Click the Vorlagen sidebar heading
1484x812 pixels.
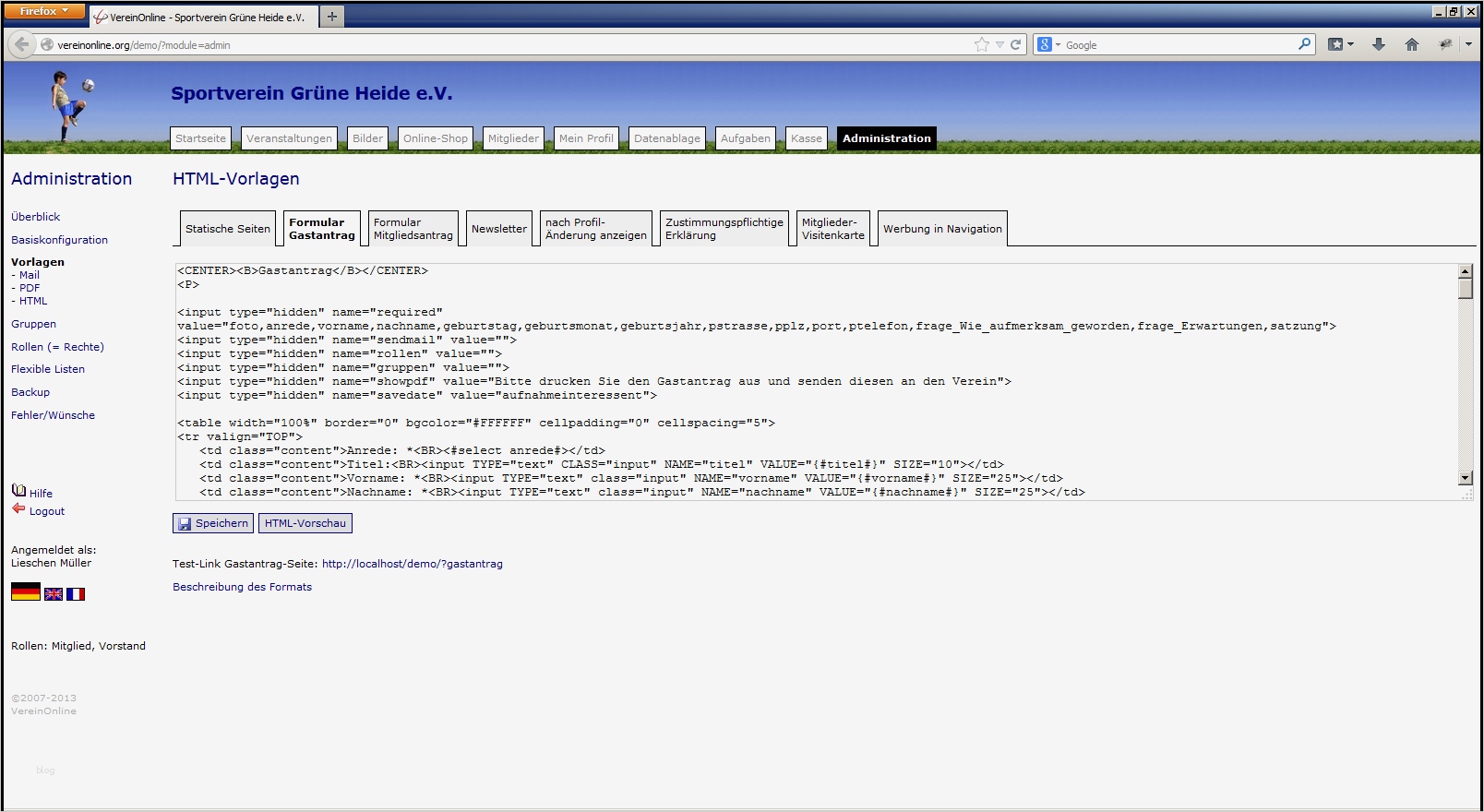pyautogui.click(x=38, y=262)
